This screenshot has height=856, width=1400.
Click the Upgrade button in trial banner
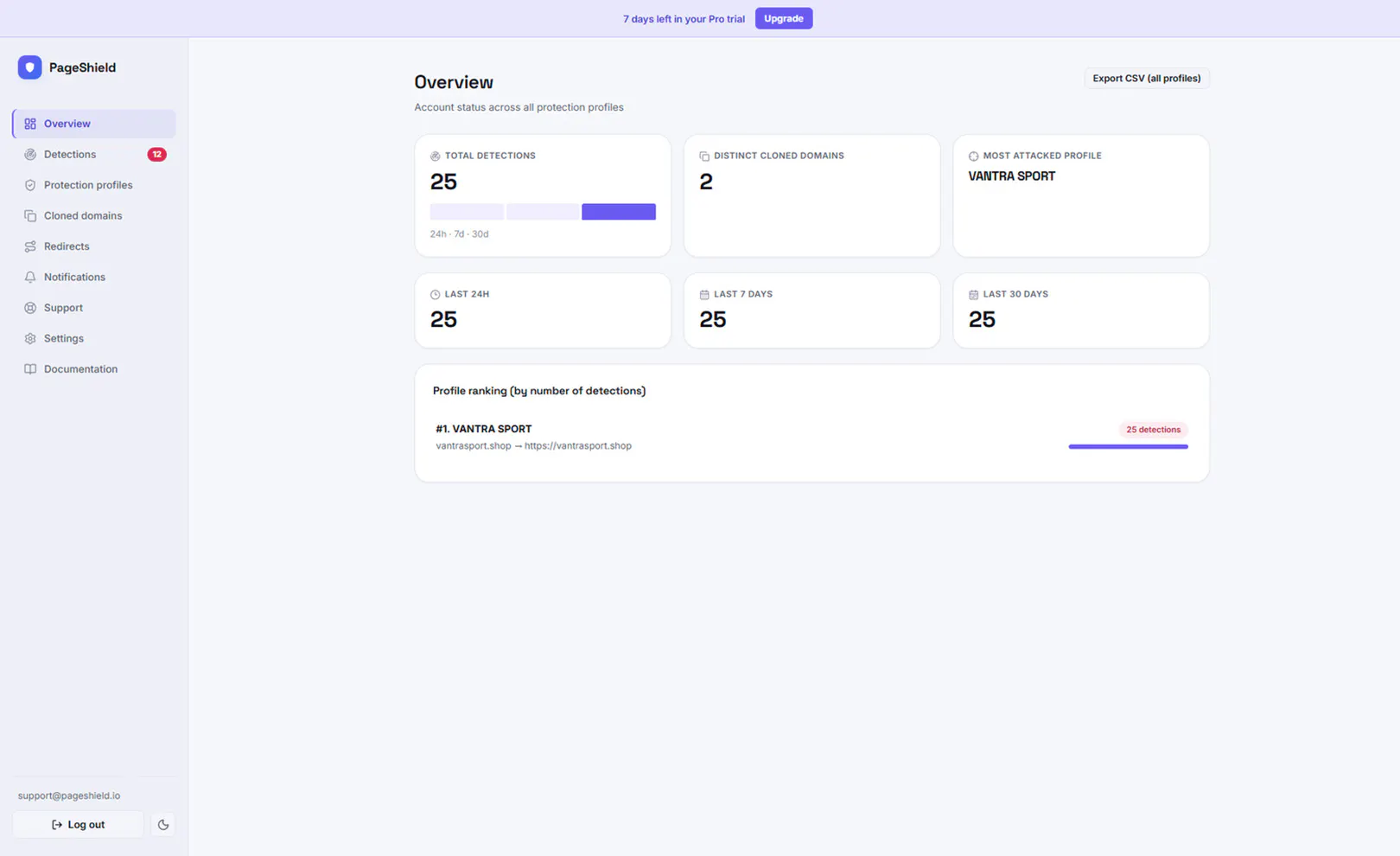[784, 18]
